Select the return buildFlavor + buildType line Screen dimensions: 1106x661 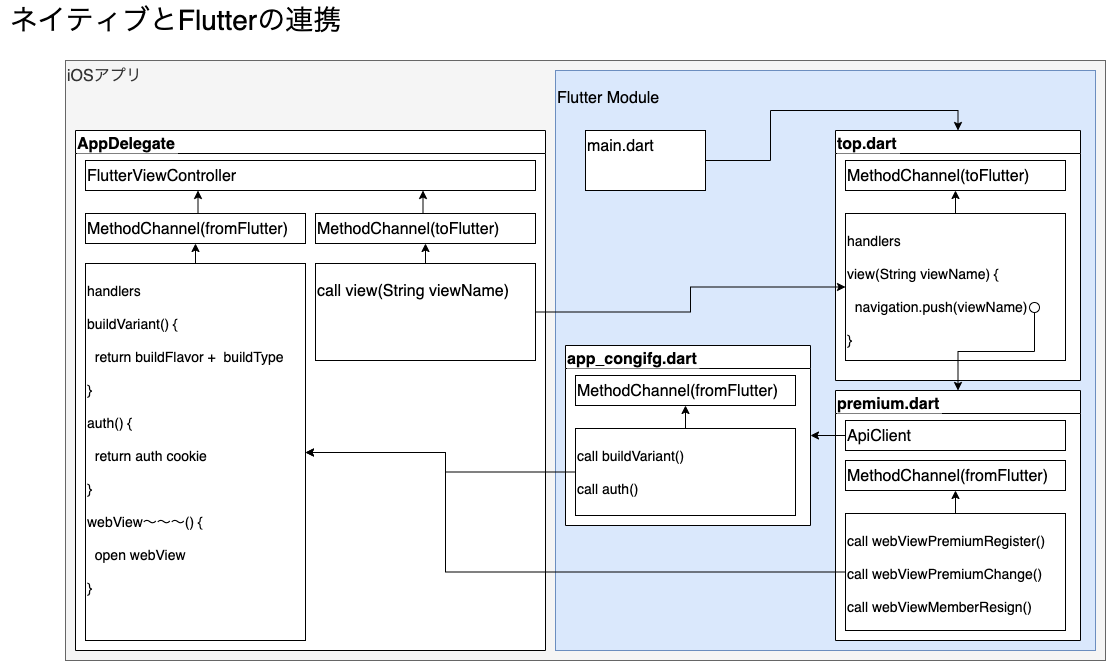click(189, 357)
